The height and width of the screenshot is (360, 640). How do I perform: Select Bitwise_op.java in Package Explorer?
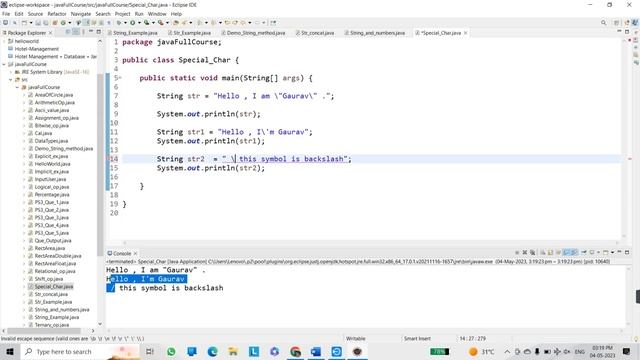pos(51,125)
